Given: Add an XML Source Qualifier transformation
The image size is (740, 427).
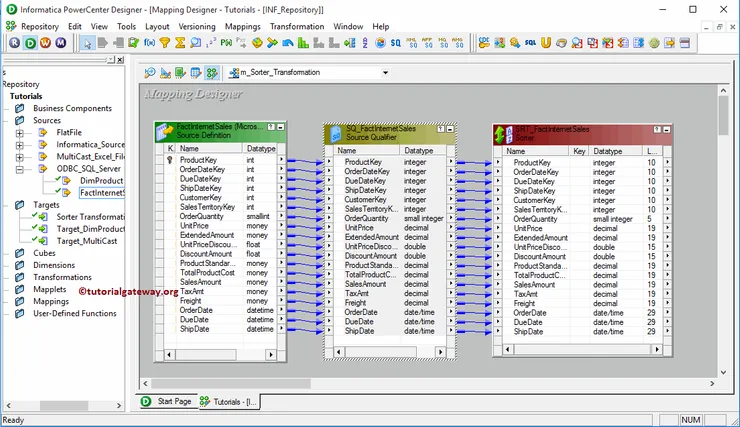Looking at the screenshot, I should [x=411, y=43].
